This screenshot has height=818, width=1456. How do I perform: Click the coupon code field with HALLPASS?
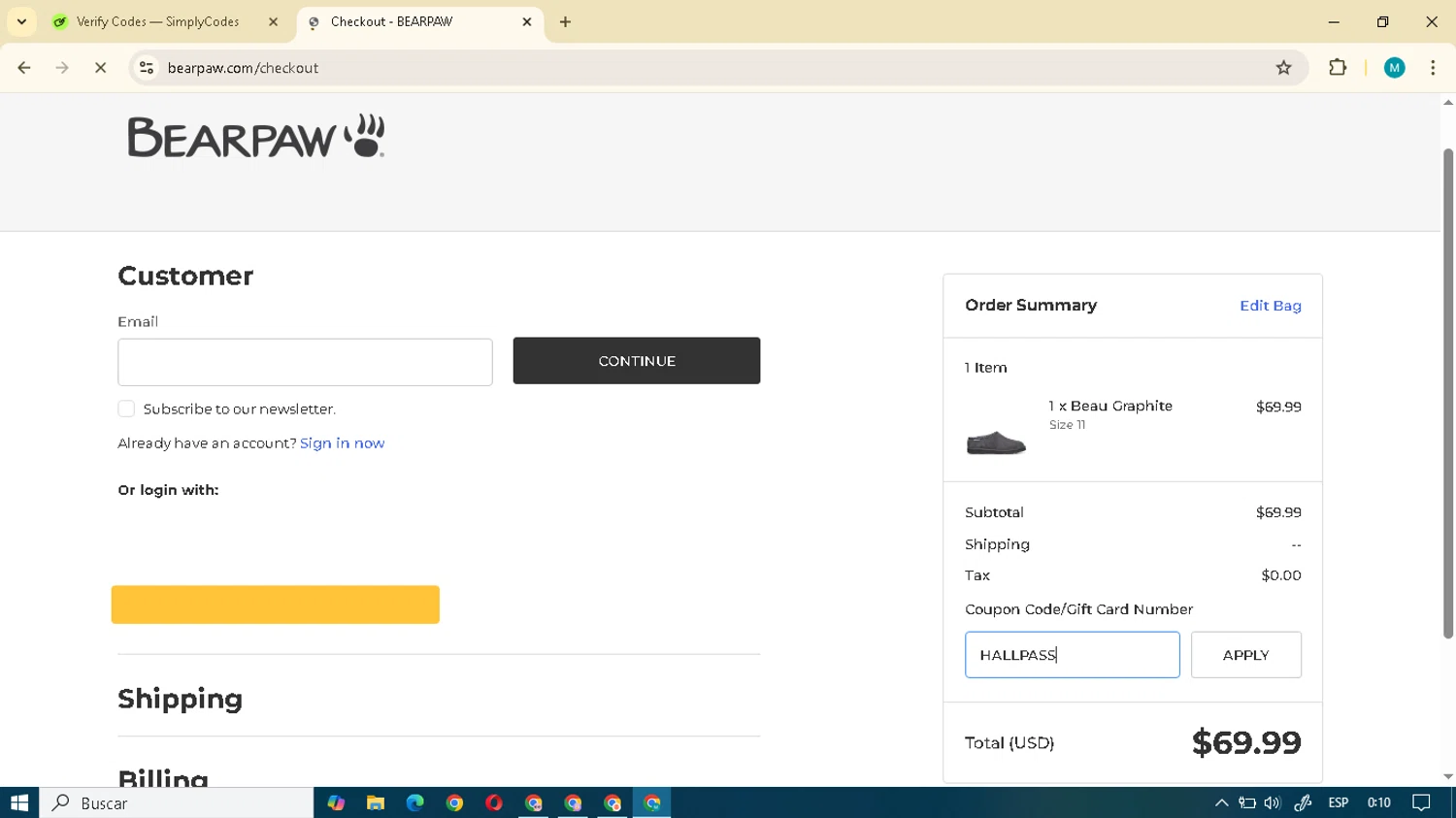pyautogui.click(x=1073, y=655)
